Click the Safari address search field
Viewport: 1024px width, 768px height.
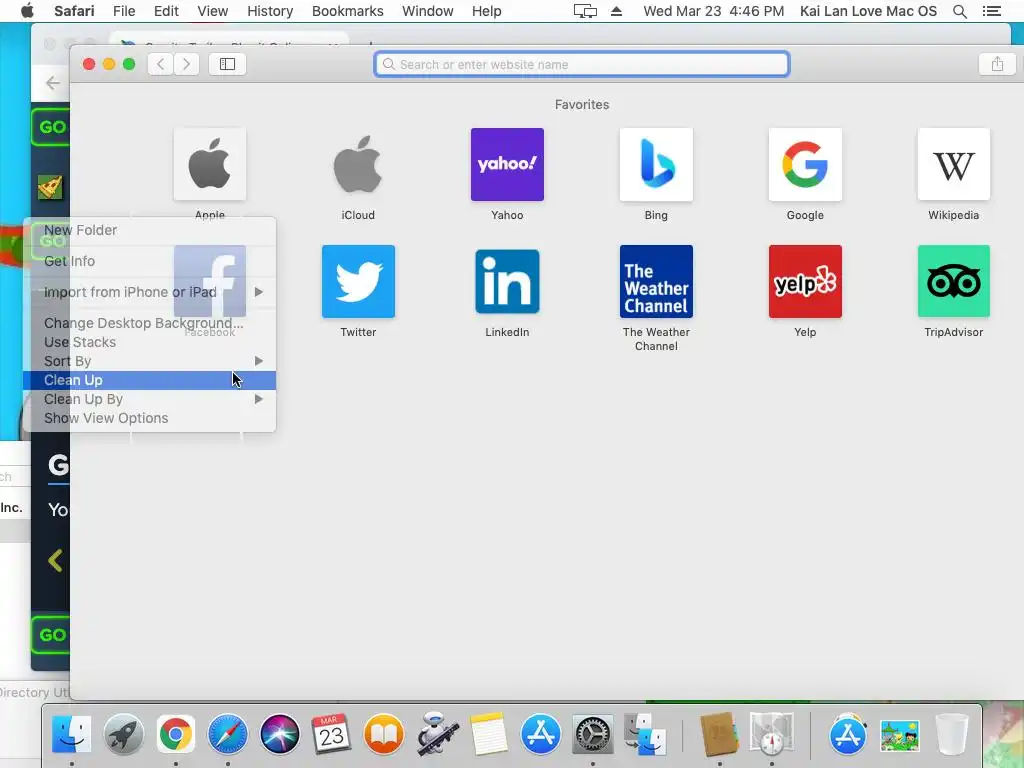pyautogui.click(x=582, y=64)
